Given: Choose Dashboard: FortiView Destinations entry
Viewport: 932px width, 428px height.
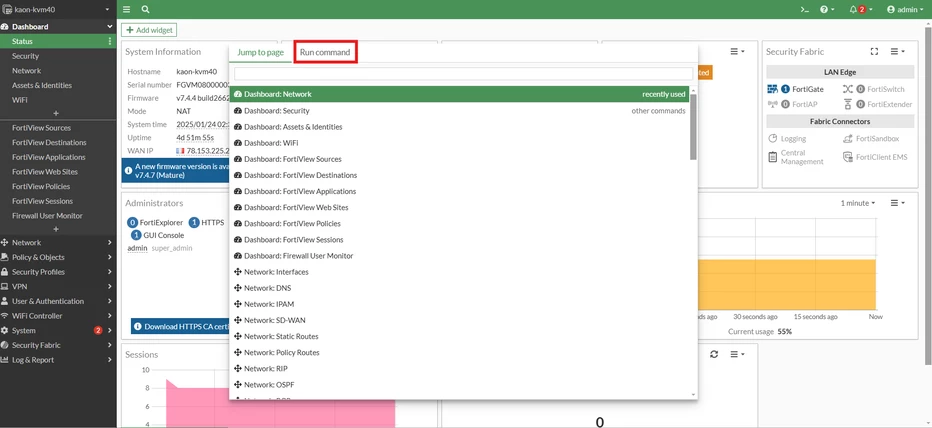Looking at the screenshot, I should pyautogui.click(x=459, y=175).
